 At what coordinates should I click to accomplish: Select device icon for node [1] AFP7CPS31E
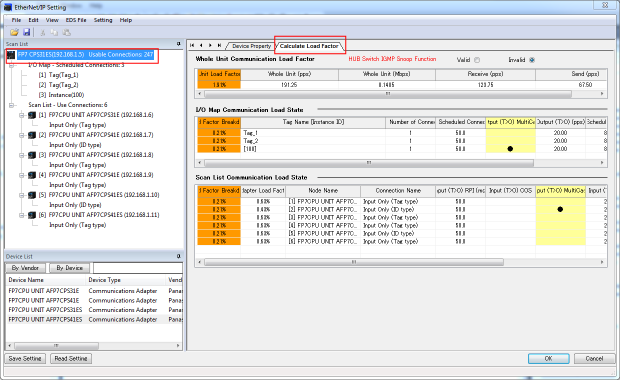click(32, 115)
